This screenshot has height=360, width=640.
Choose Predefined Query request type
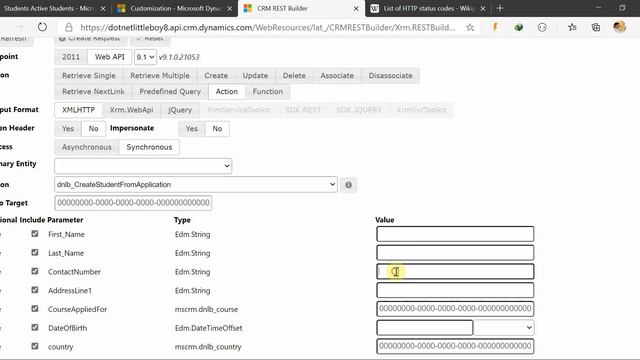tap(170, 91)
